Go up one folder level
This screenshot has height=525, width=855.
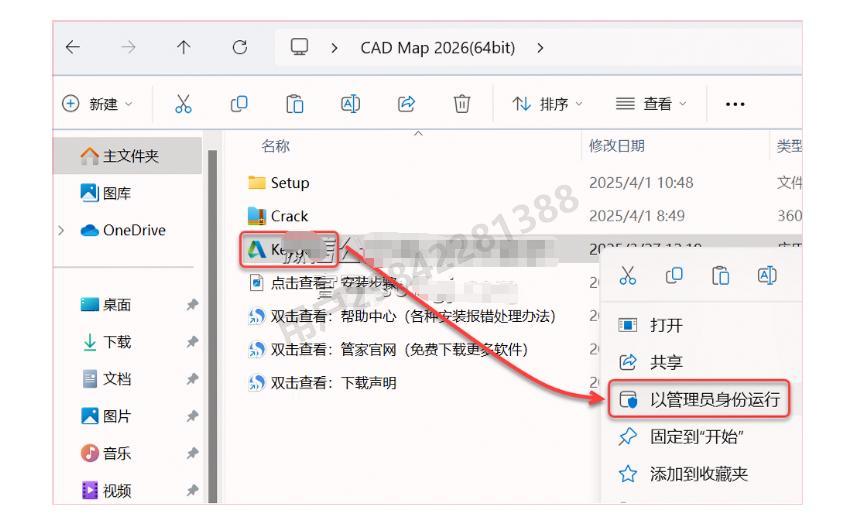point(183,47)
